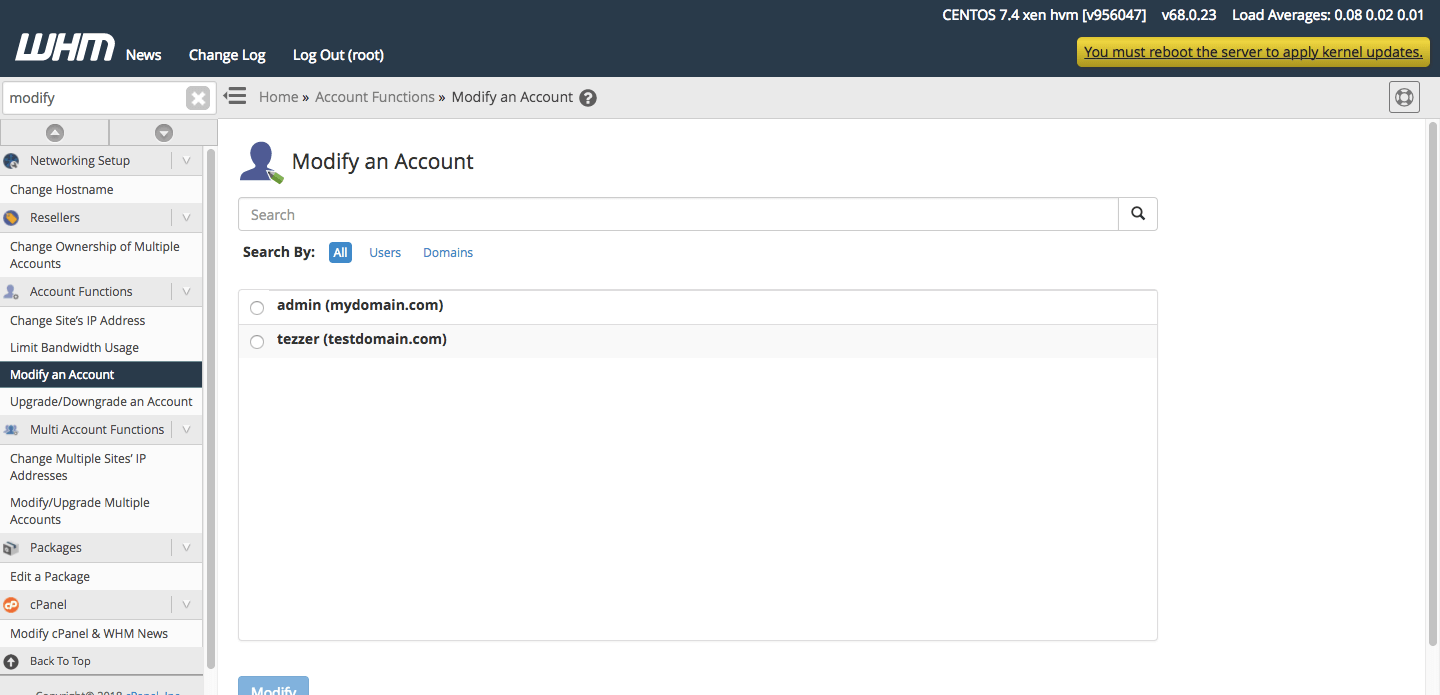Click the Modify button
1440x695 pixels.
click(273, 686)
